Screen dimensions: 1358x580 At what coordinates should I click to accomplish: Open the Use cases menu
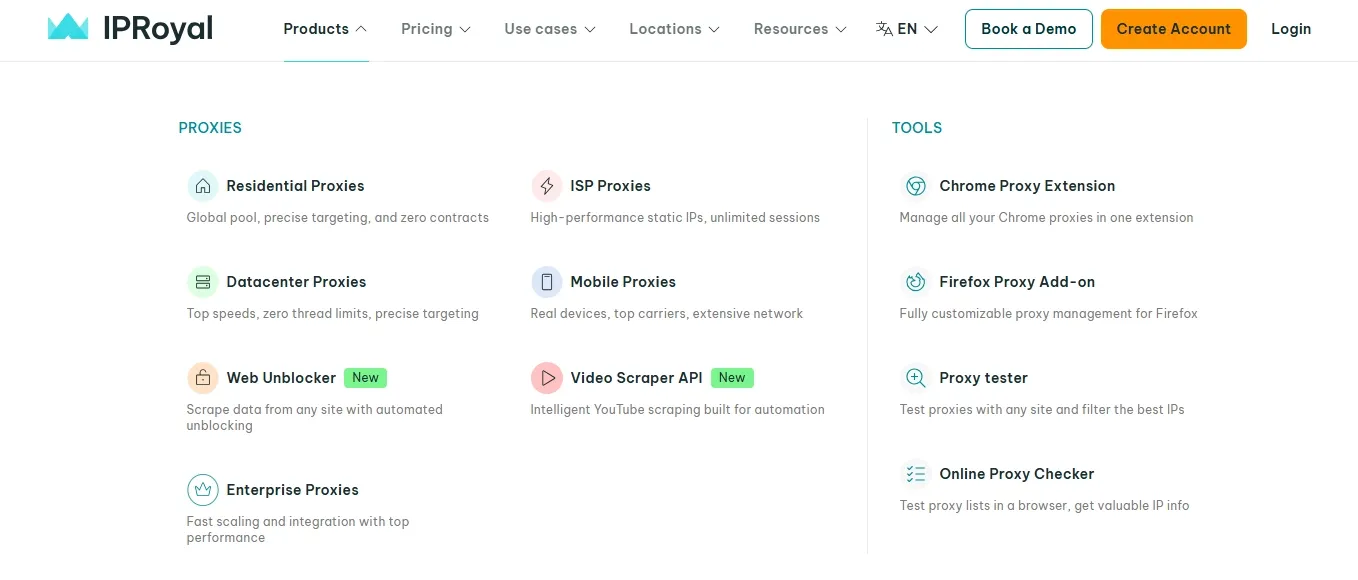click(550, 29)
